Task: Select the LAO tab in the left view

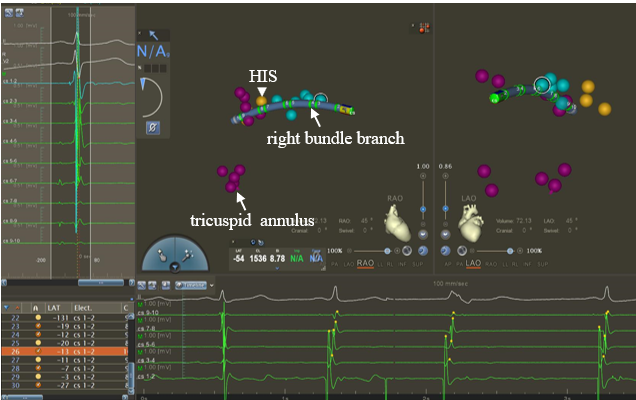Action: tap(349, 264)
